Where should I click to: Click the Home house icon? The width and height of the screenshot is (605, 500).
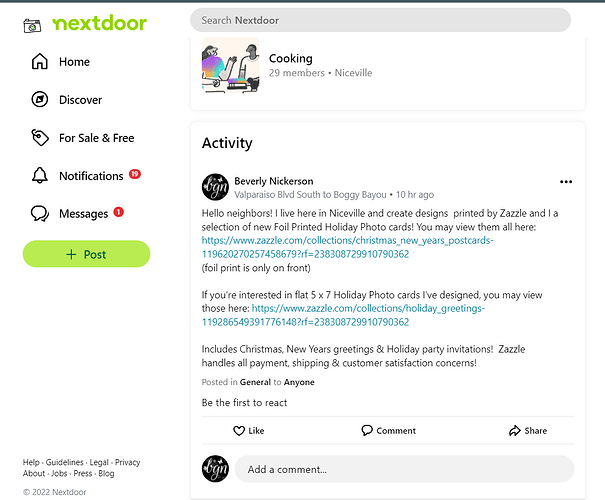pyautogui.click(x=40, y=61)
